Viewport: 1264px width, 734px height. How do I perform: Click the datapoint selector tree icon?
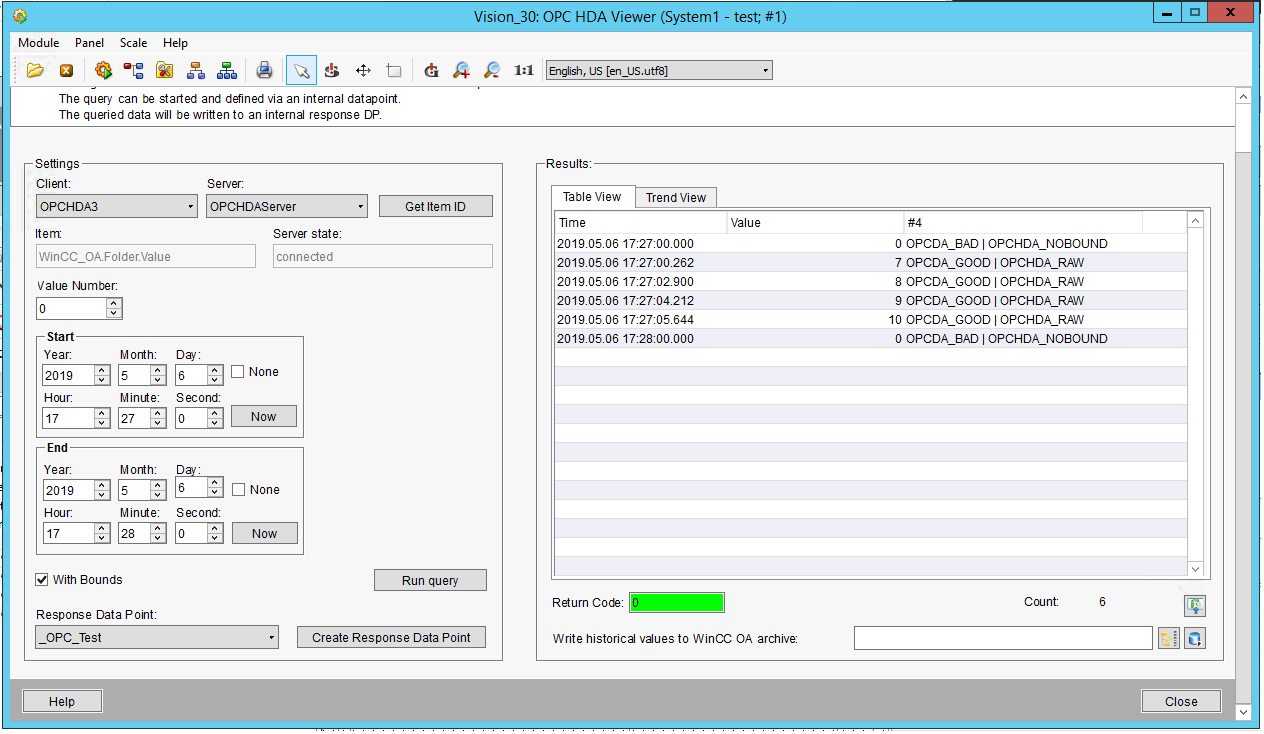coord(1169,638)
